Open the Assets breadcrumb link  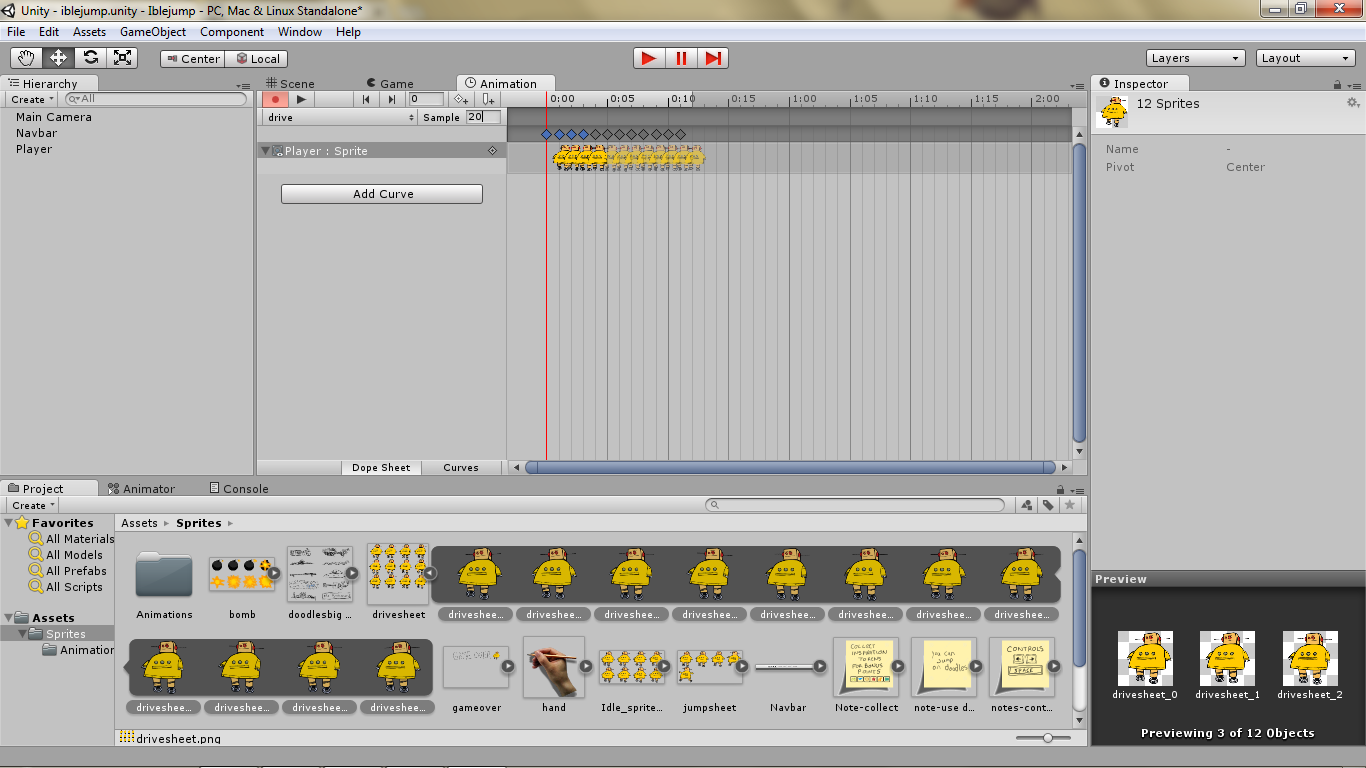point(139,522)
